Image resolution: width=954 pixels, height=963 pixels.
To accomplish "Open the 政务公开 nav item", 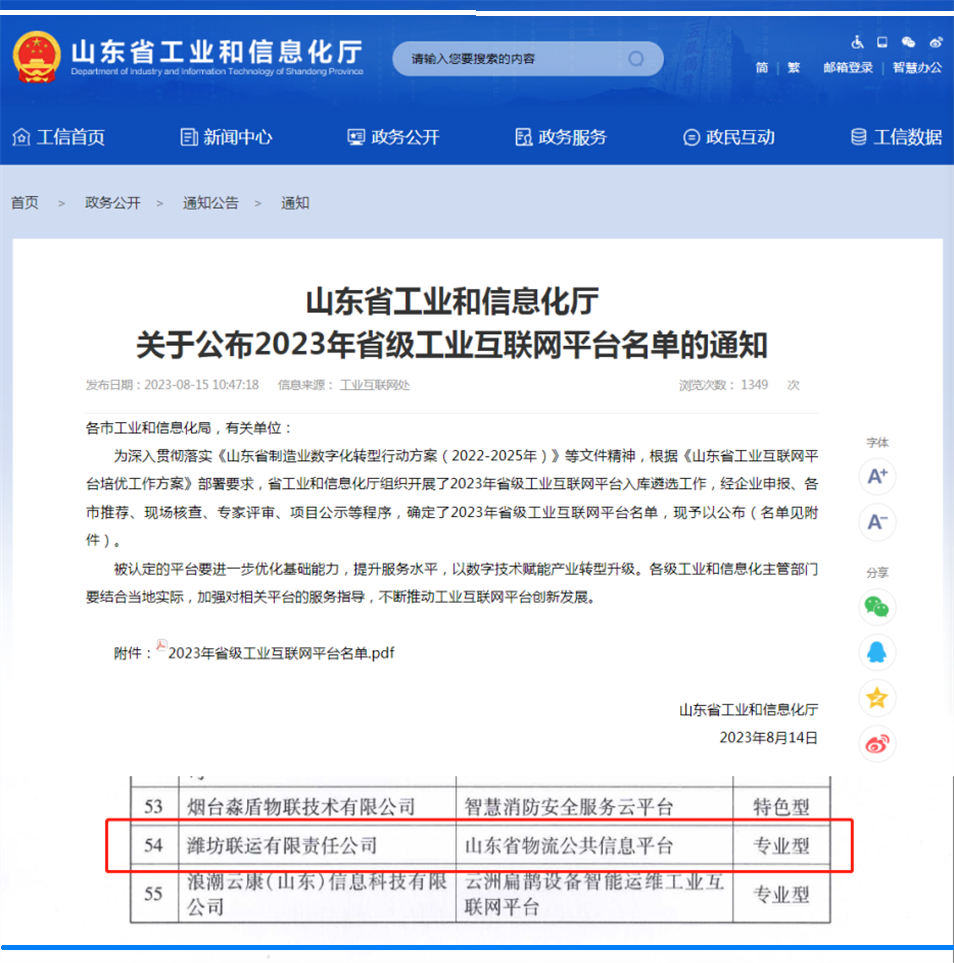I will [394, 137].
